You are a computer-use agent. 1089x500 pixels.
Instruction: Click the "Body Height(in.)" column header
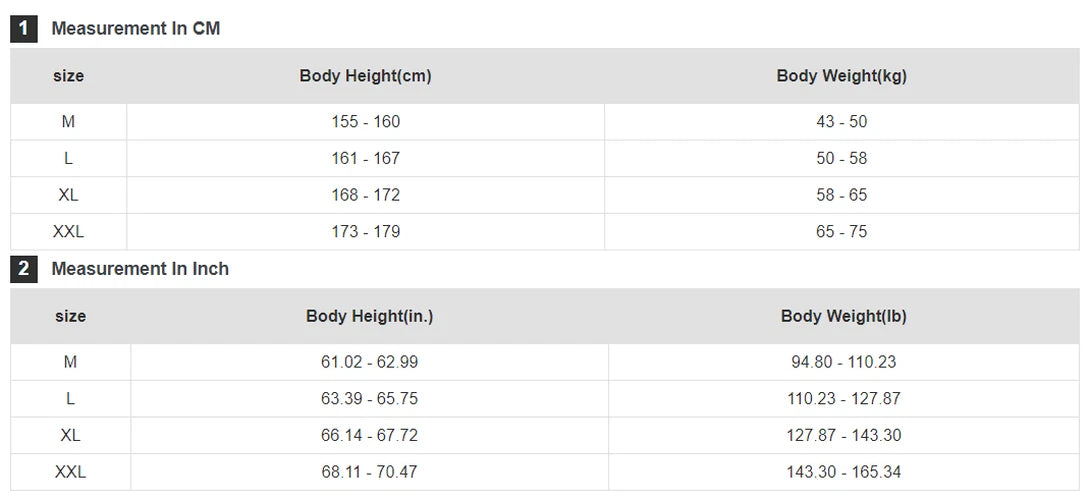pyautogui.click(x=369, y=316)
